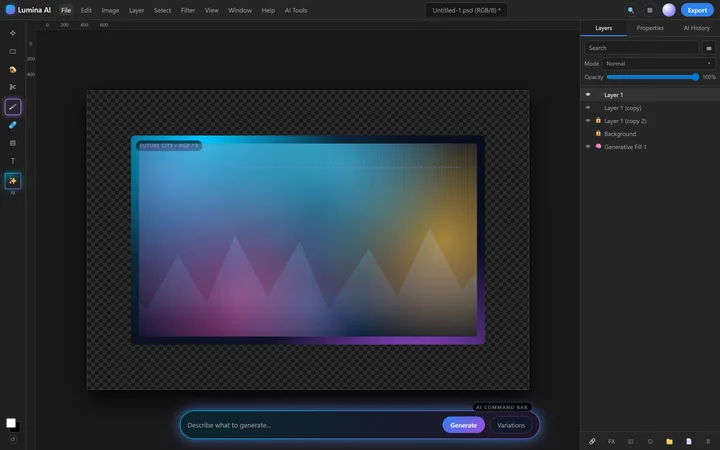Click the search magnifier icon in header

point(630,10)
